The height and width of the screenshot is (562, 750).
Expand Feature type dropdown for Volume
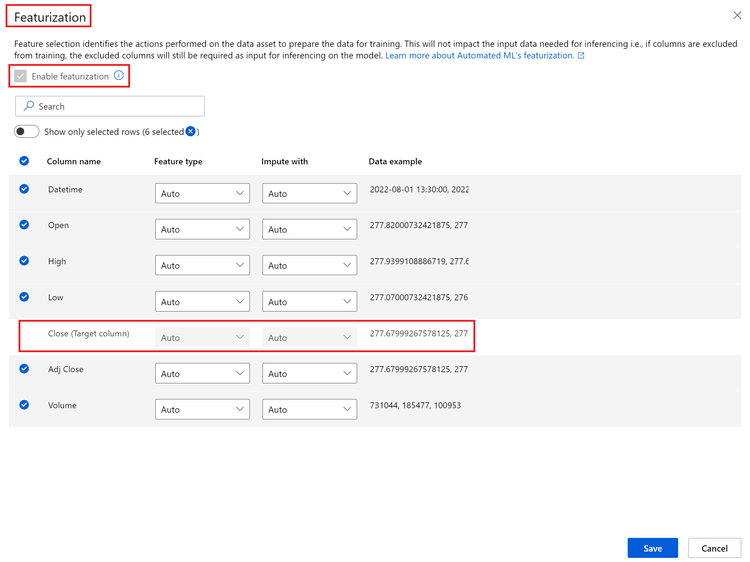(202, 410)
